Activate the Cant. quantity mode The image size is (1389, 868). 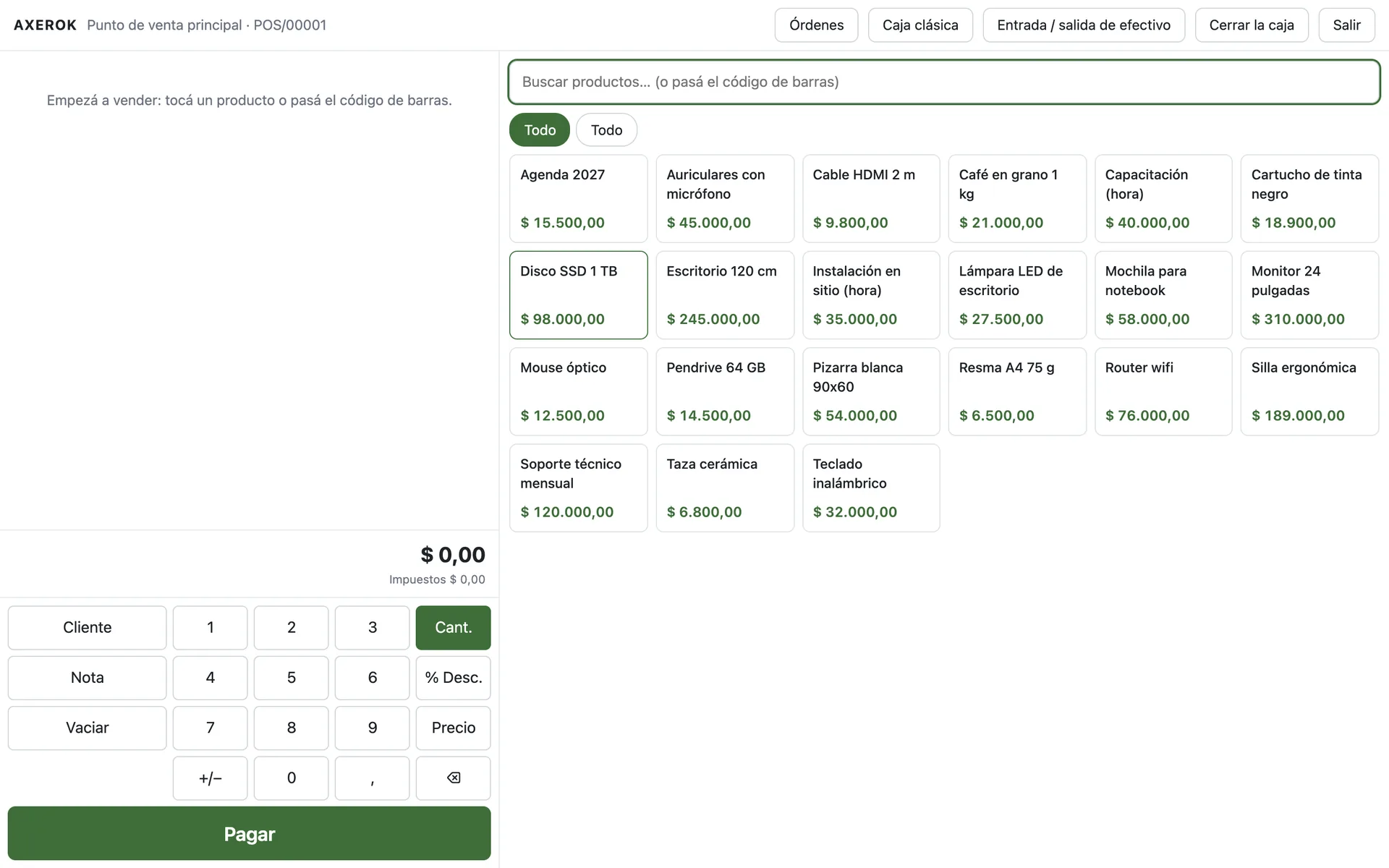click(x=453, y=628)
